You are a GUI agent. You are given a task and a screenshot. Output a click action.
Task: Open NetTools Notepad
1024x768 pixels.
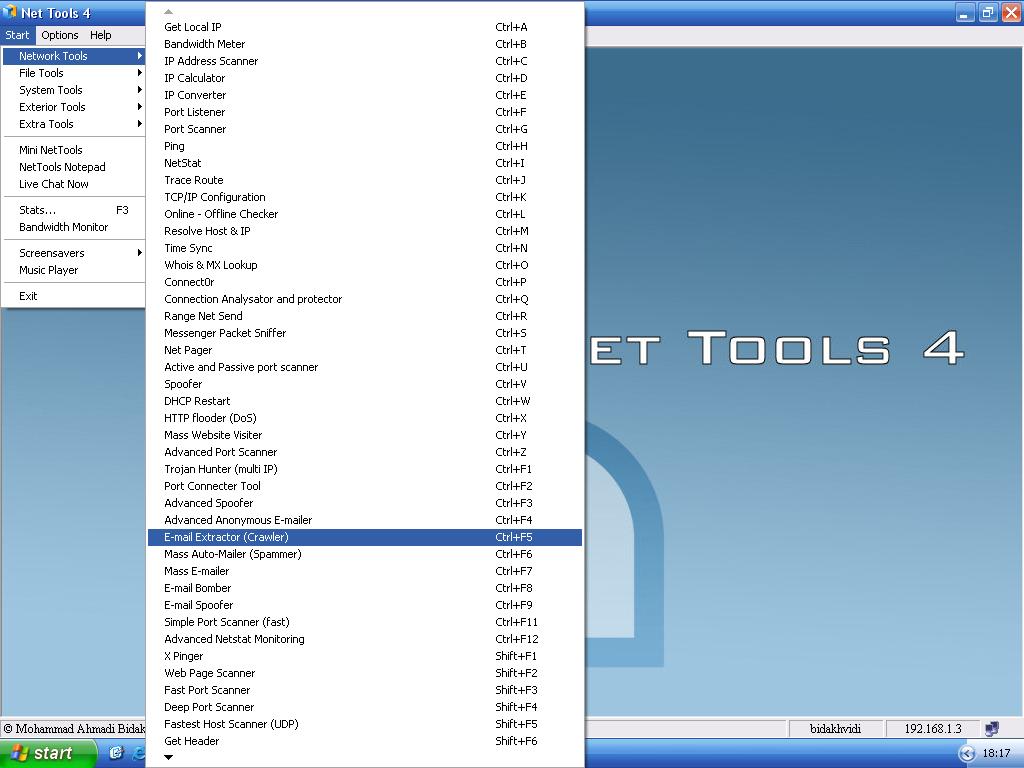pyautogui.click(x=62, y=167)
